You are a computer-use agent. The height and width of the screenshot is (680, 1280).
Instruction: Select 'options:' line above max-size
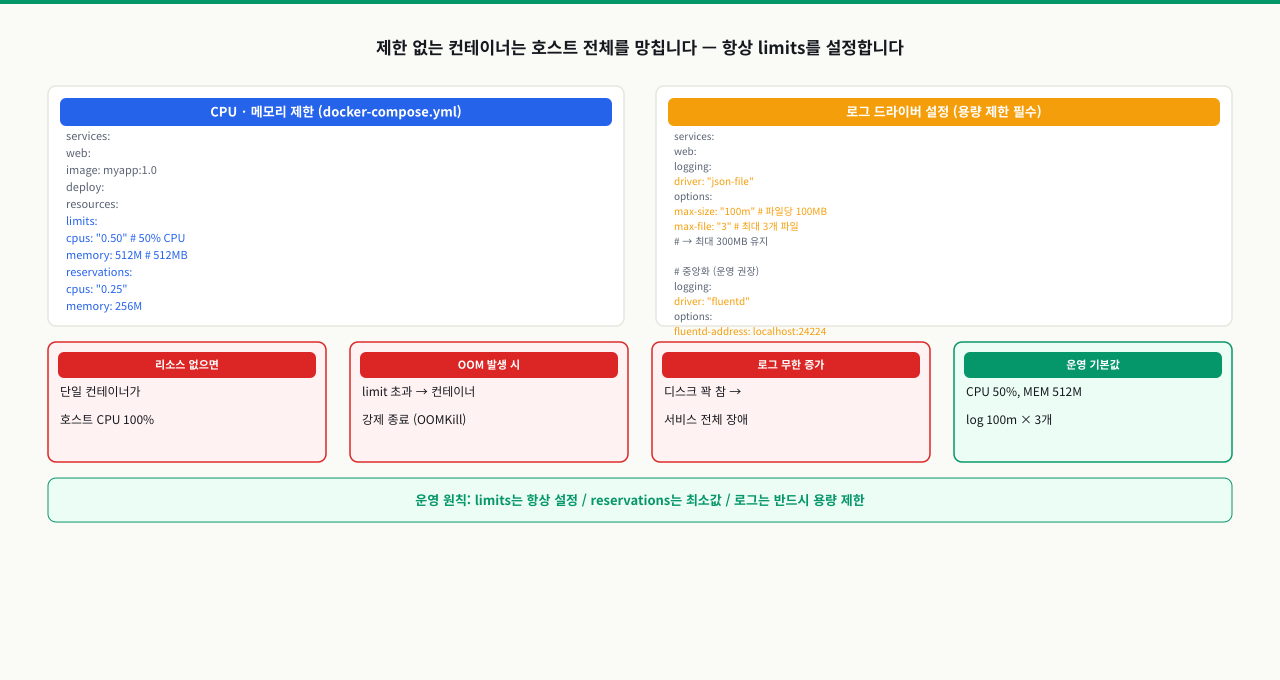[x=693, y=196]
